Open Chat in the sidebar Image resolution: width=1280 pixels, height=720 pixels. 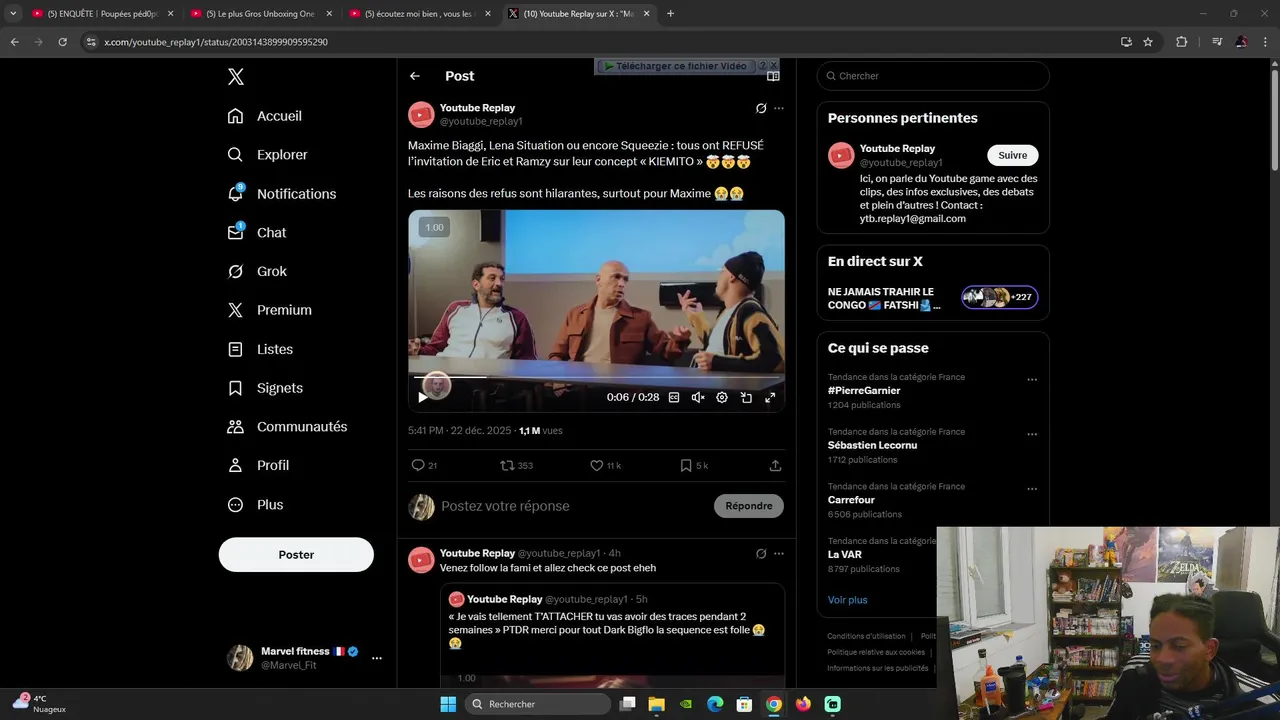coord(257,233)
